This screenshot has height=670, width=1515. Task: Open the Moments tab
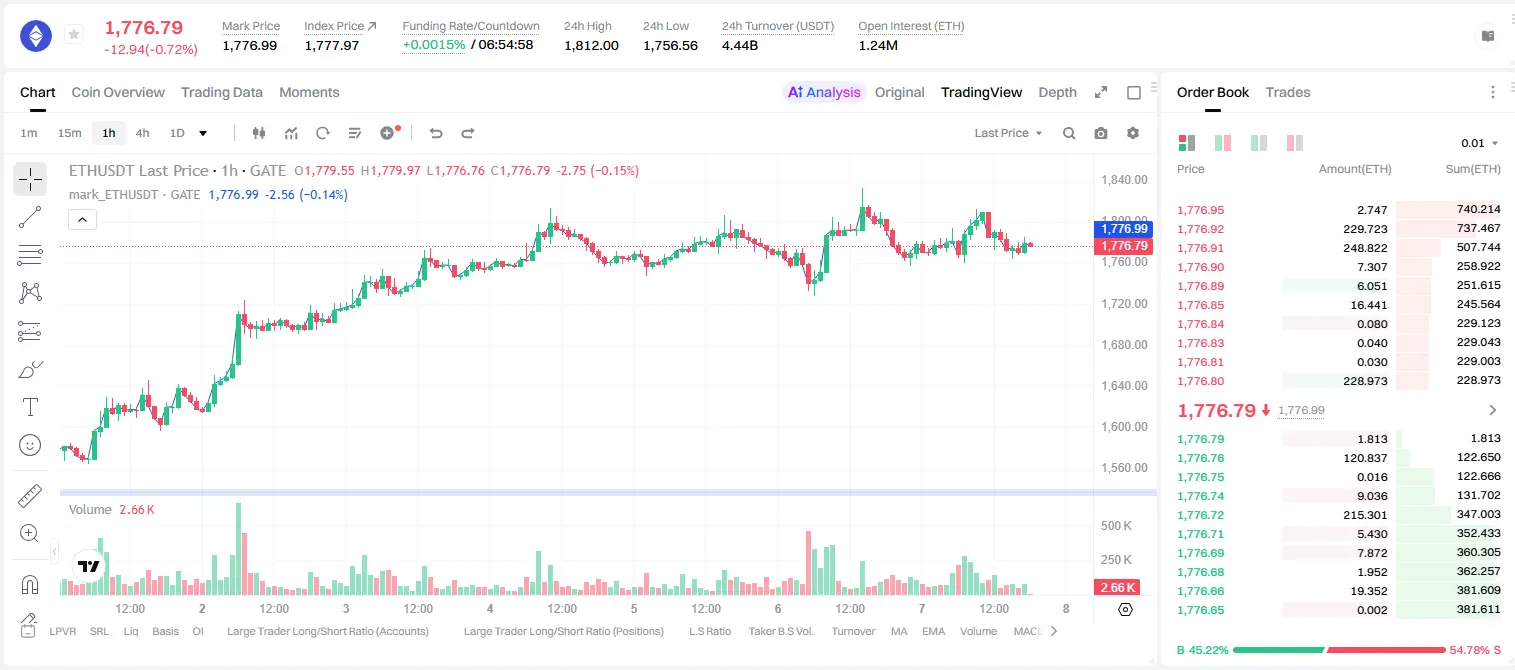click(309, 92)
